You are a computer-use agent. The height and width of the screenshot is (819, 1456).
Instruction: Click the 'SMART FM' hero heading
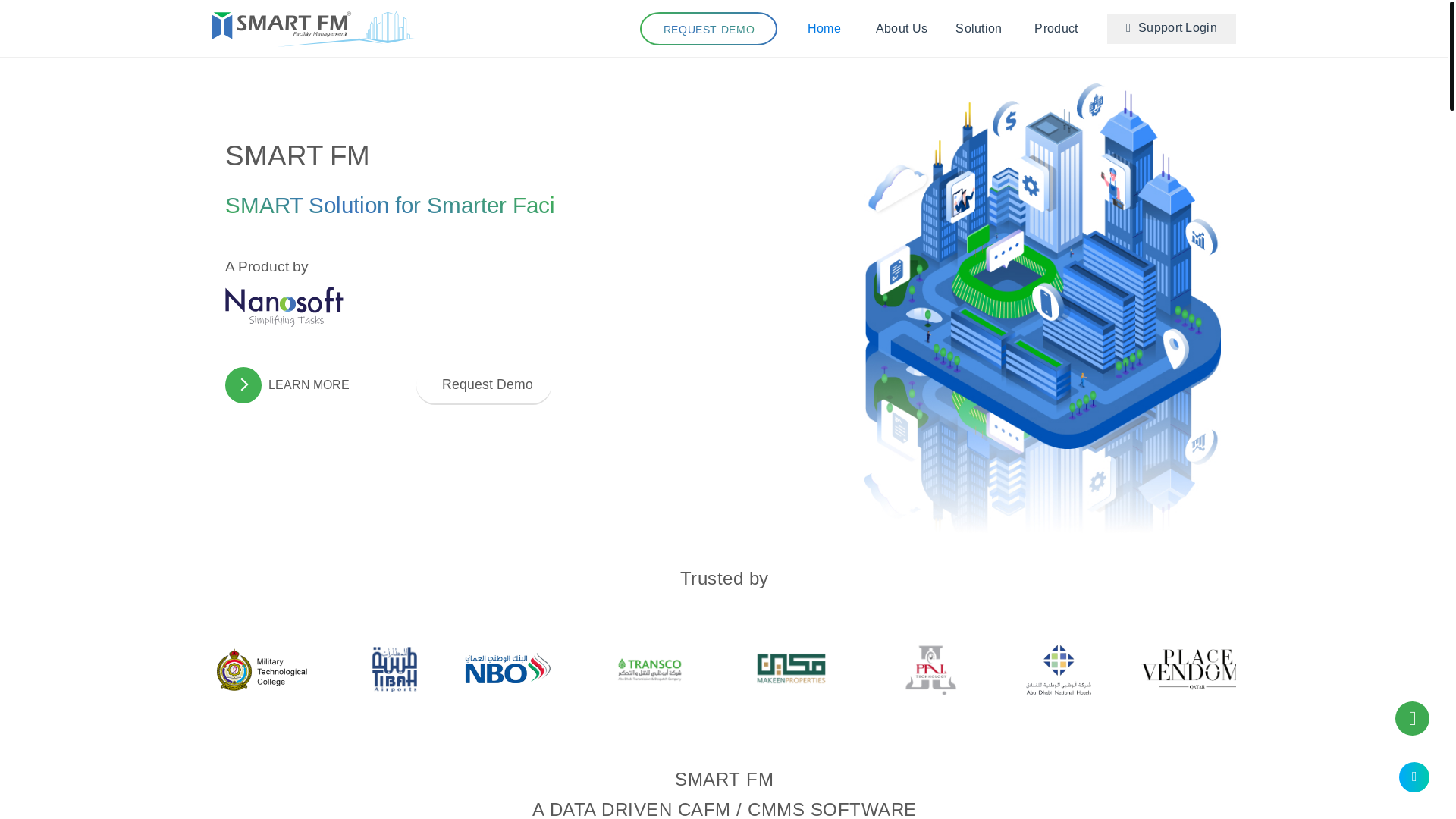(x=297, y=156)
